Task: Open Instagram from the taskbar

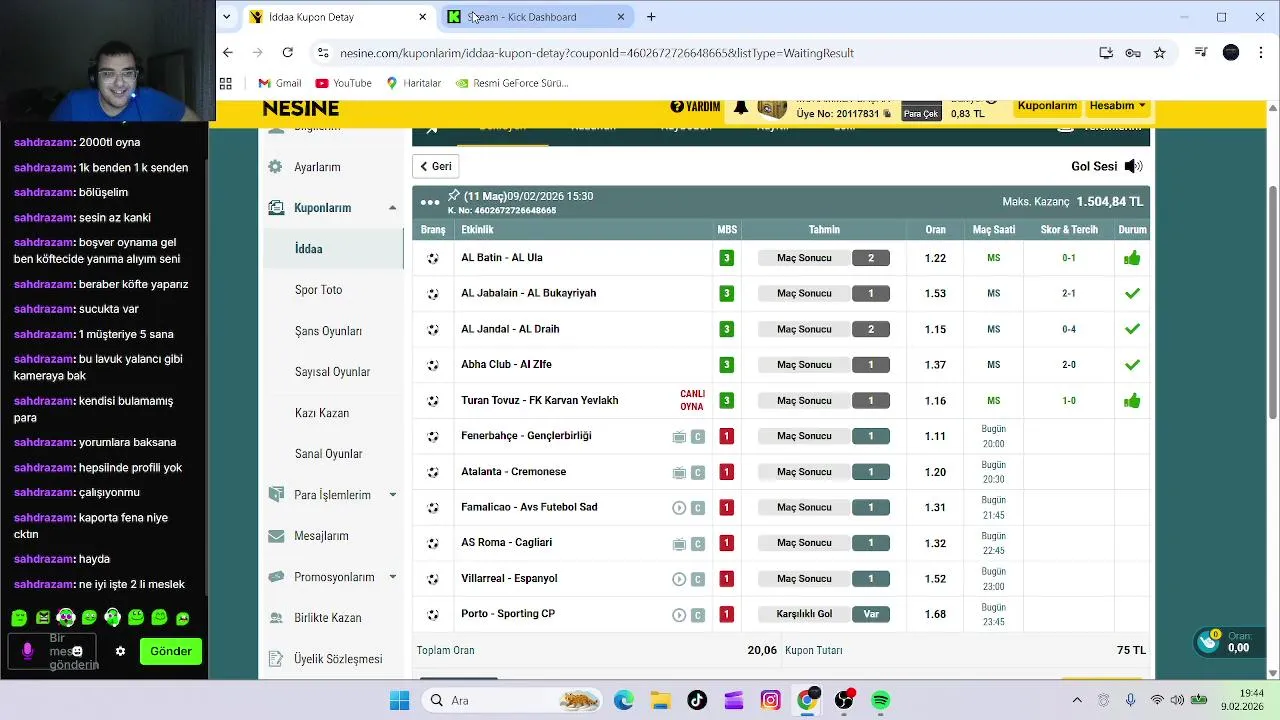Action: click(x=770, y=700)
